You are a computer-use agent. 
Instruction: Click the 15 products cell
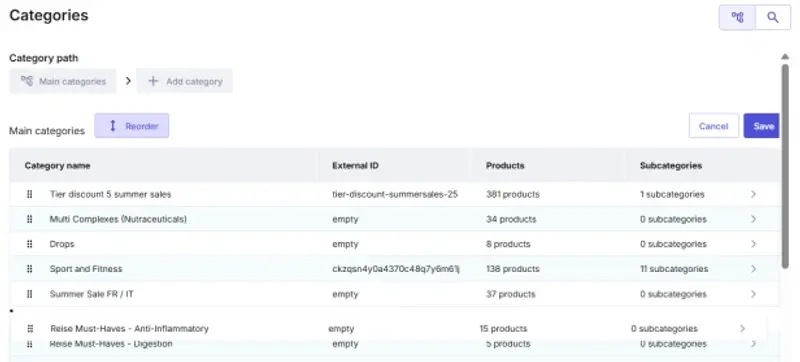tap(504, 329)
